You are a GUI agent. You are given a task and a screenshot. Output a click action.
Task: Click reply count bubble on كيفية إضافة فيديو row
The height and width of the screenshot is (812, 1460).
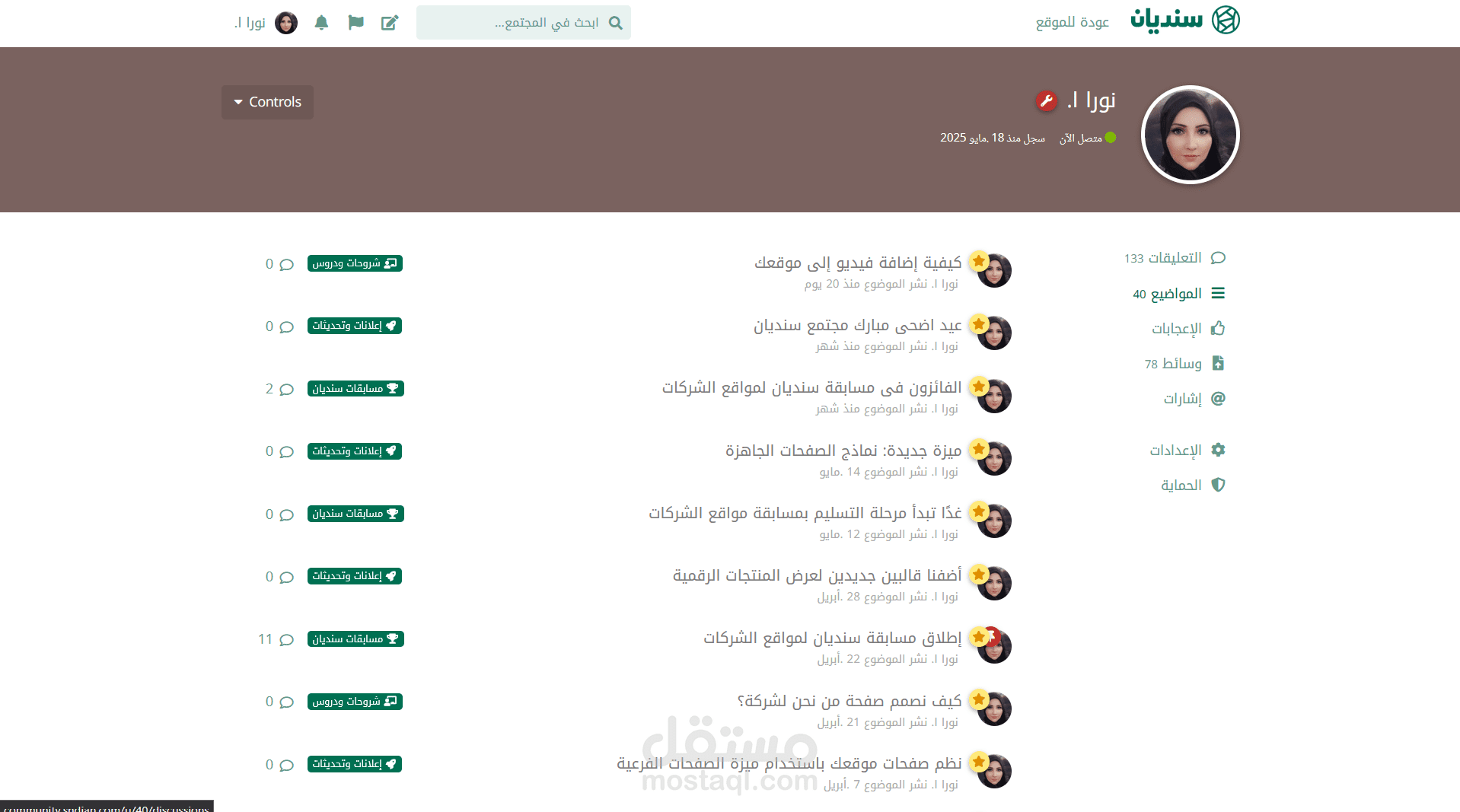pyautogui.click(x=279, y=264)
